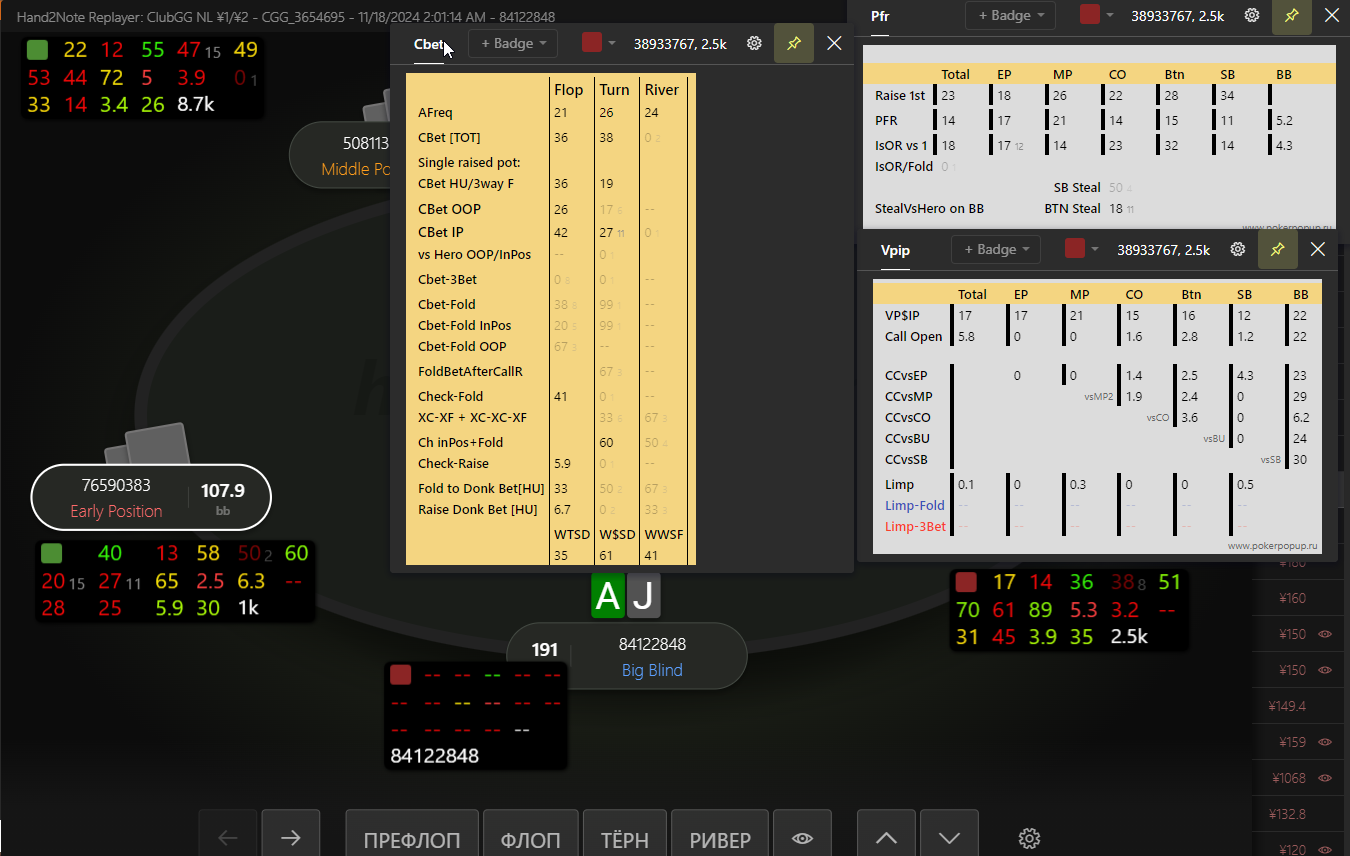1350x856 pixels.
Task: Click green marker on Early Position HUD
Action: pyautogui.click(x=52, y=553)
